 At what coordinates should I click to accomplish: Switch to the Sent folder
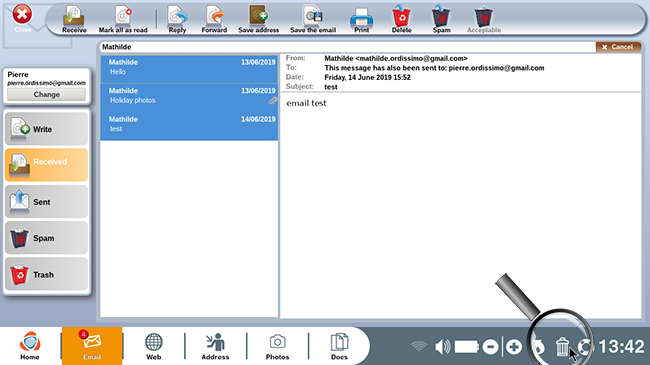(x=46, y=202)
